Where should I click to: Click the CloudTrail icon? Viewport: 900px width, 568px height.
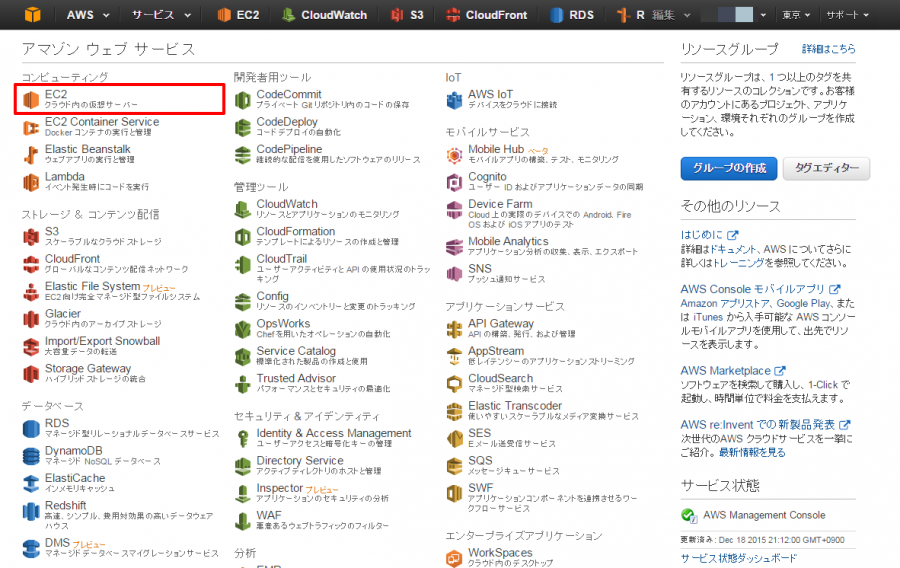tap(243, 264)
